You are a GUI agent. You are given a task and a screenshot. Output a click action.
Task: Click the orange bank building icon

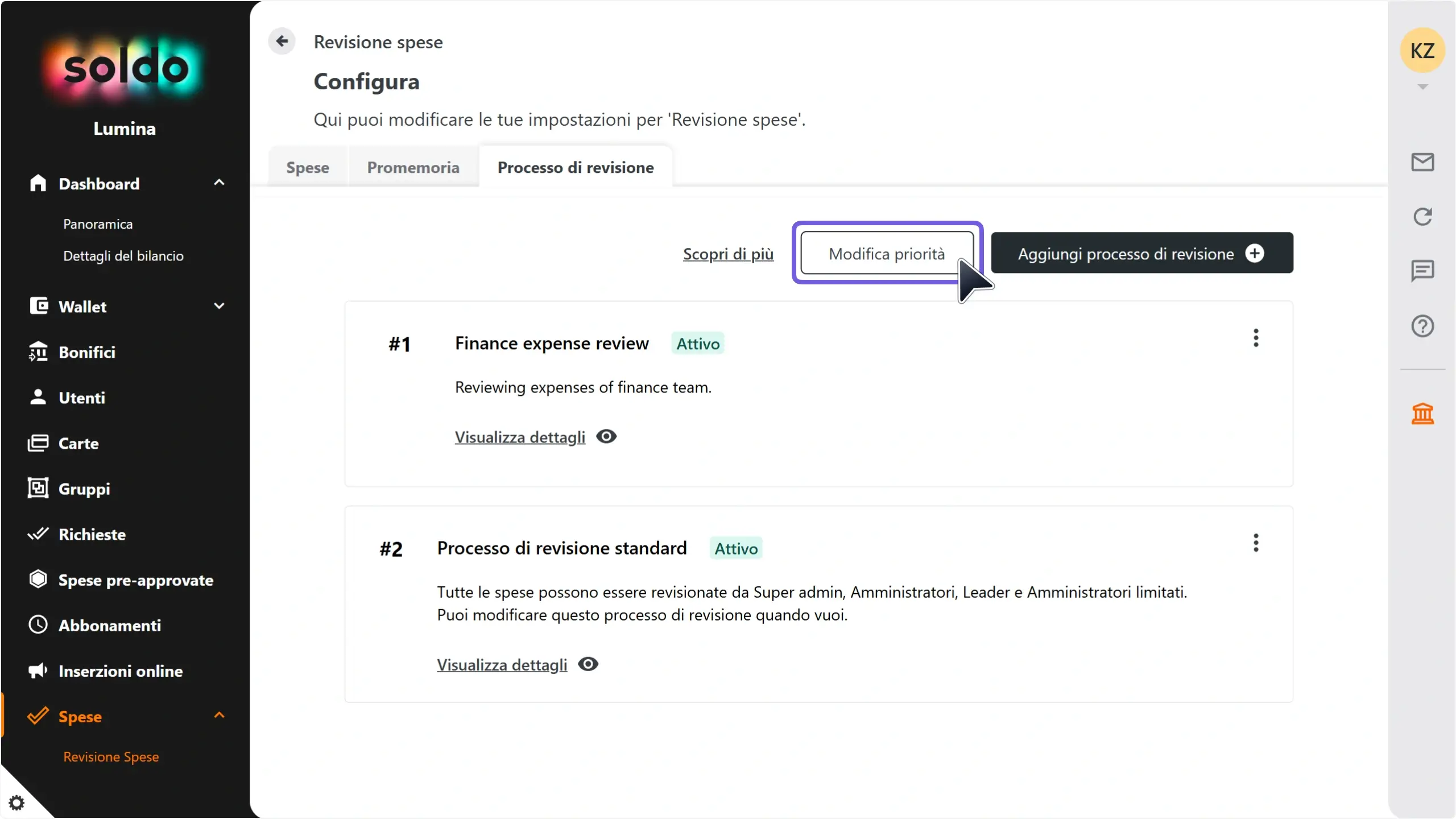(x=1422, y=413)
